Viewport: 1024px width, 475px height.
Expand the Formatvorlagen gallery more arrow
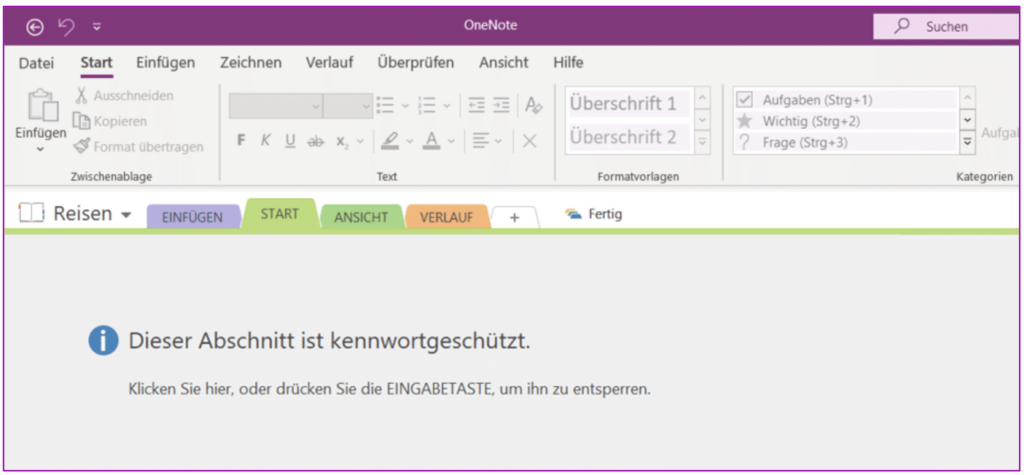coord(703,142)
